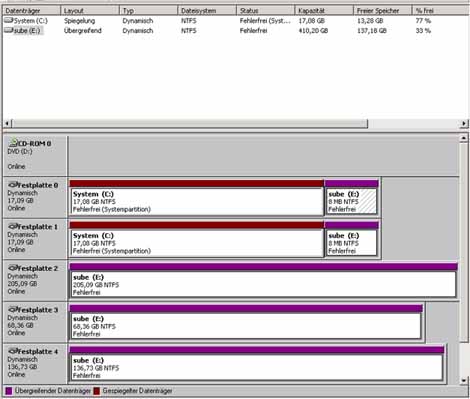This screenshot has width=470, height=399.
Task: Click the horizontal scrollbar left arrow
Action: (7, 123)
